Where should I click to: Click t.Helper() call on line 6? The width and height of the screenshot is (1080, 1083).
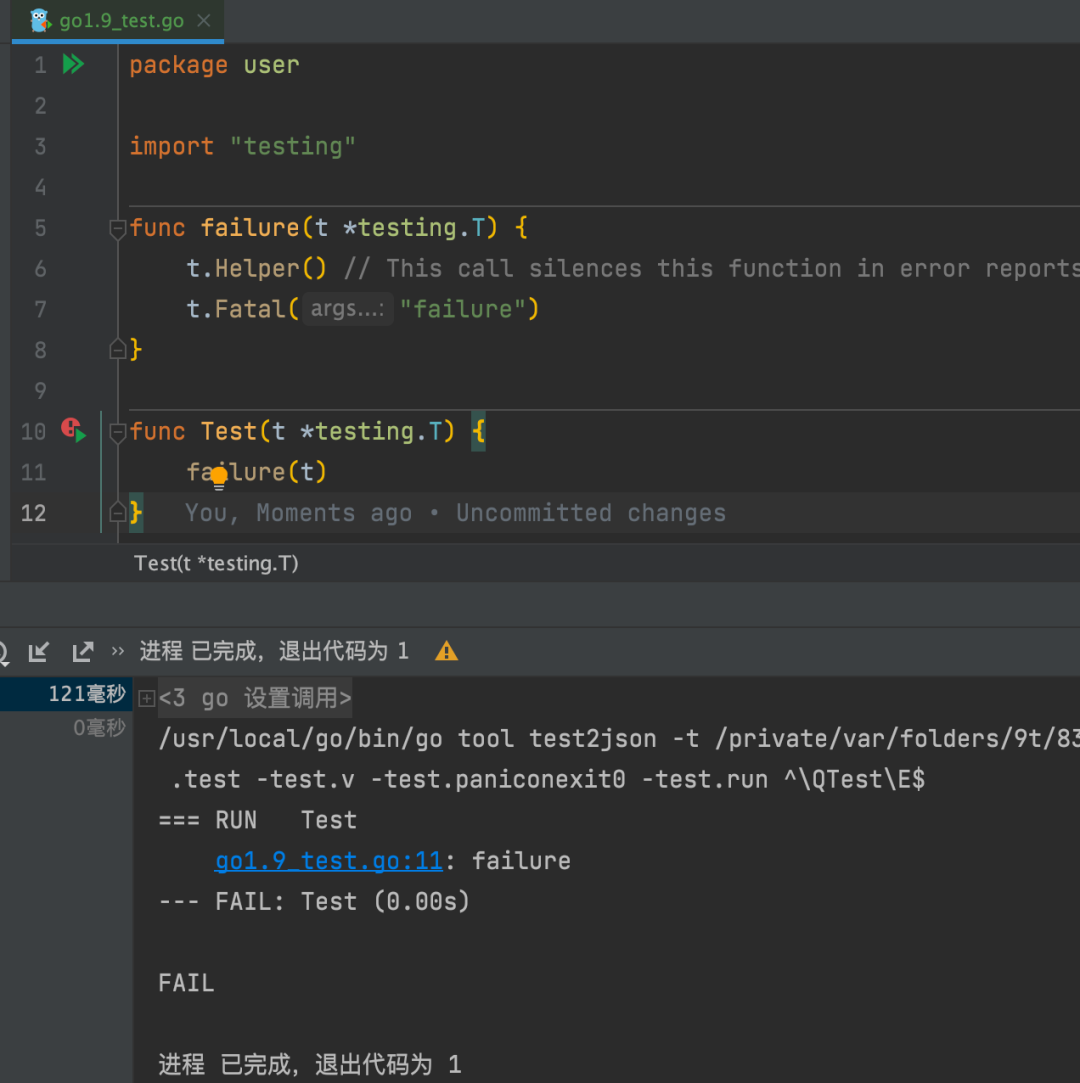point(256,268)
